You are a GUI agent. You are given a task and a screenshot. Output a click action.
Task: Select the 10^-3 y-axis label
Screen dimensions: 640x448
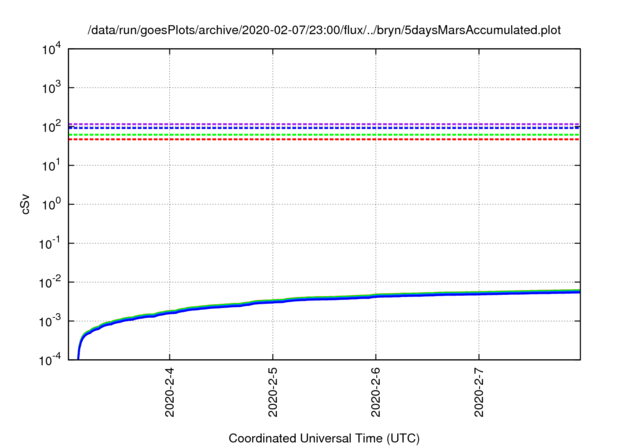click(x=50, y=321)
